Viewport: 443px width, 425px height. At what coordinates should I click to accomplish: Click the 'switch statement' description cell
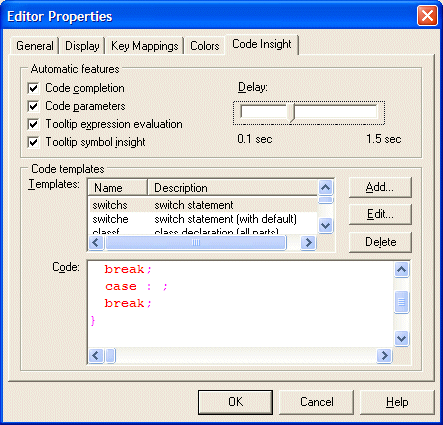tap(194, 205)
